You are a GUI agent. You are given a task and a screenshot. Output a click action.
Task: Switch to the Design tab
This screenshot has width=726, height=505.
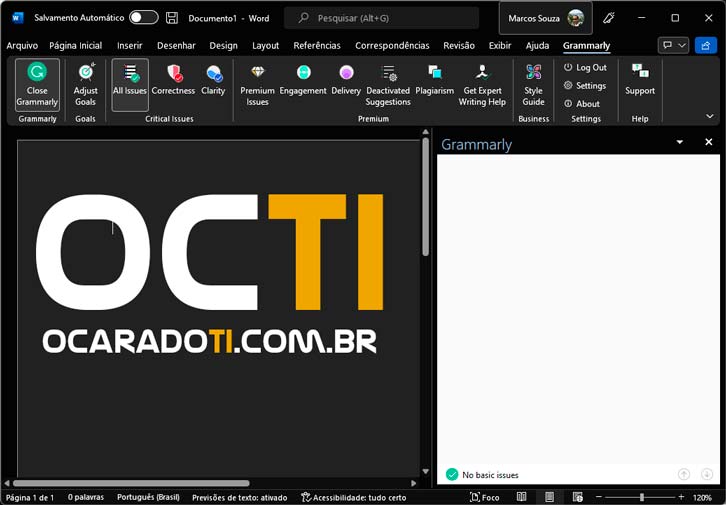point(223,45)
